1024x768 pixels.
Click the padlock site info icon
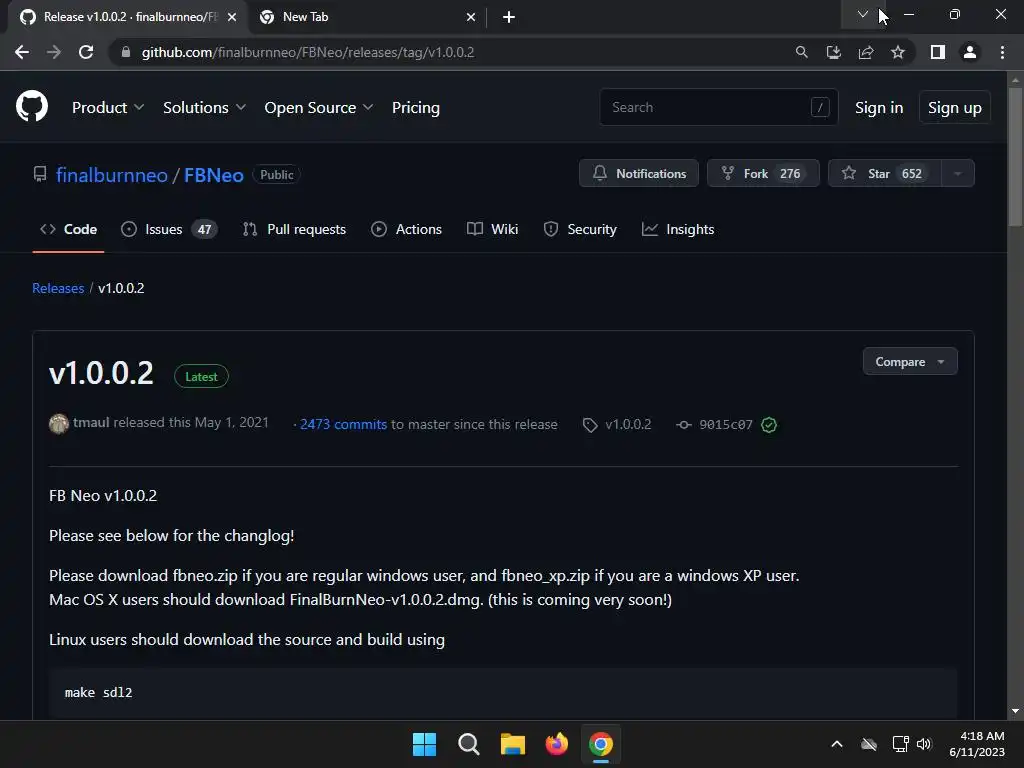click(x=126, y=52)
